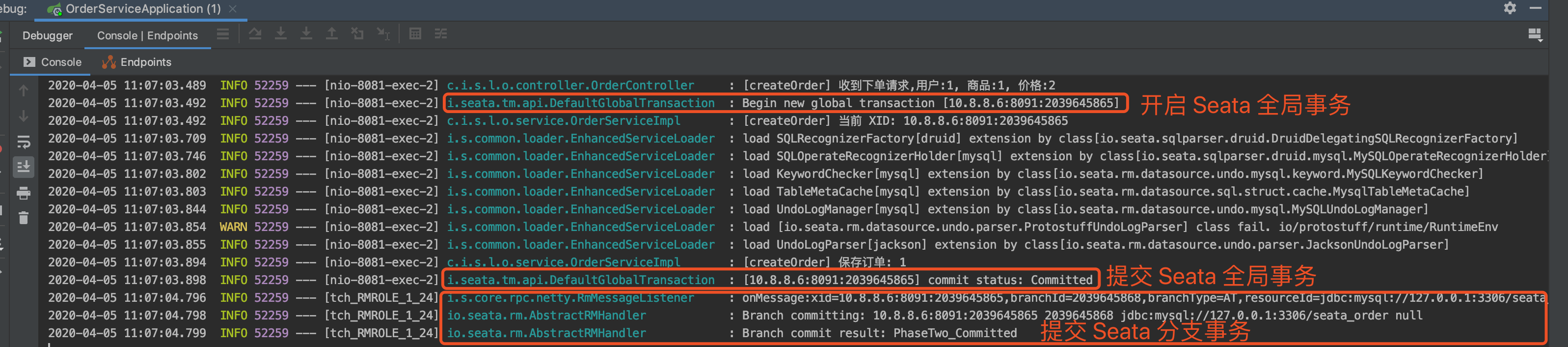Image resolution: width=1568 pixels, height=347 pixels.
Task: Click AbstractRMHandler link on Branch commit result line
Action: point(546,333)
